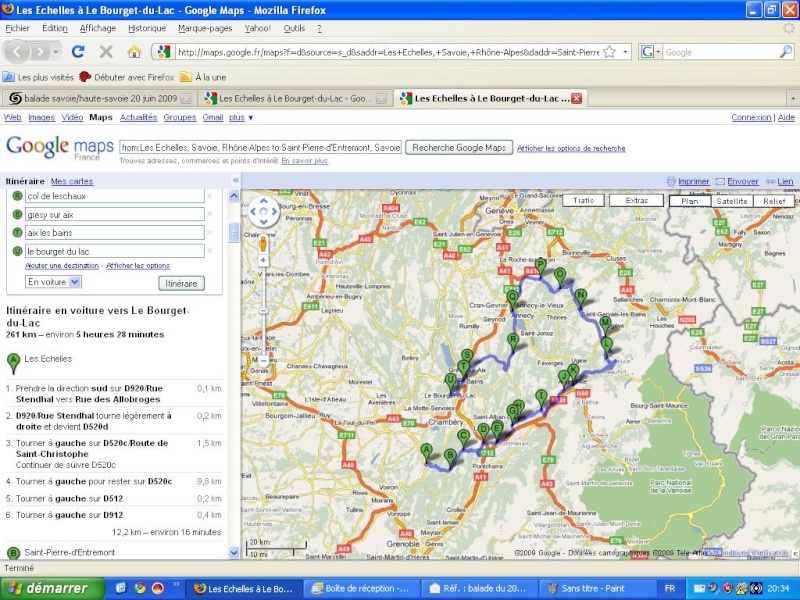The width and height of the screenshot is (800, 600).
Task: Pan the map with the navigation arrows control
Action: point(264,211)
